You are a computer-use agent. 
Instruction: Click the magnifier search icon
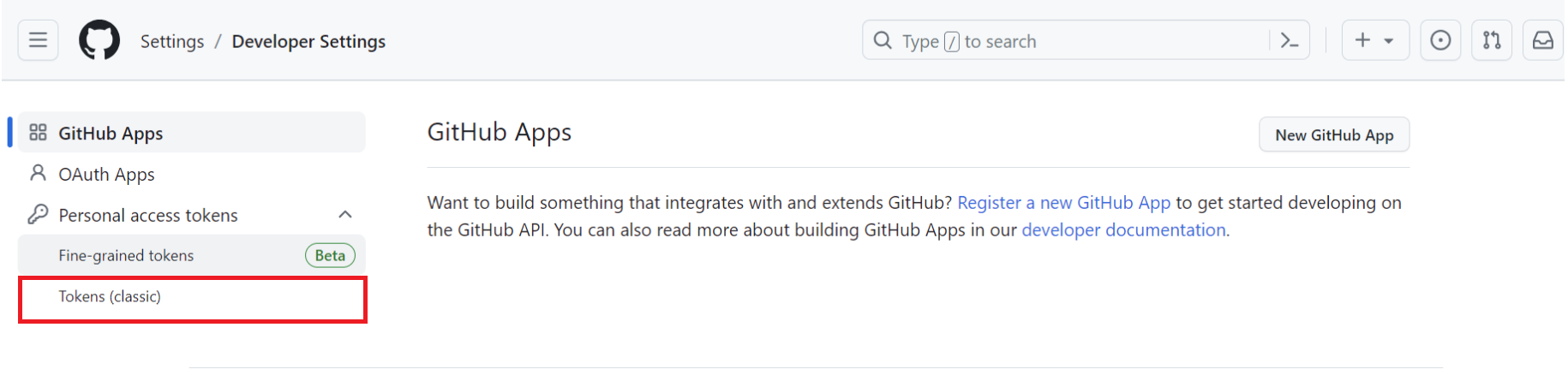click(x=883, y=40)
